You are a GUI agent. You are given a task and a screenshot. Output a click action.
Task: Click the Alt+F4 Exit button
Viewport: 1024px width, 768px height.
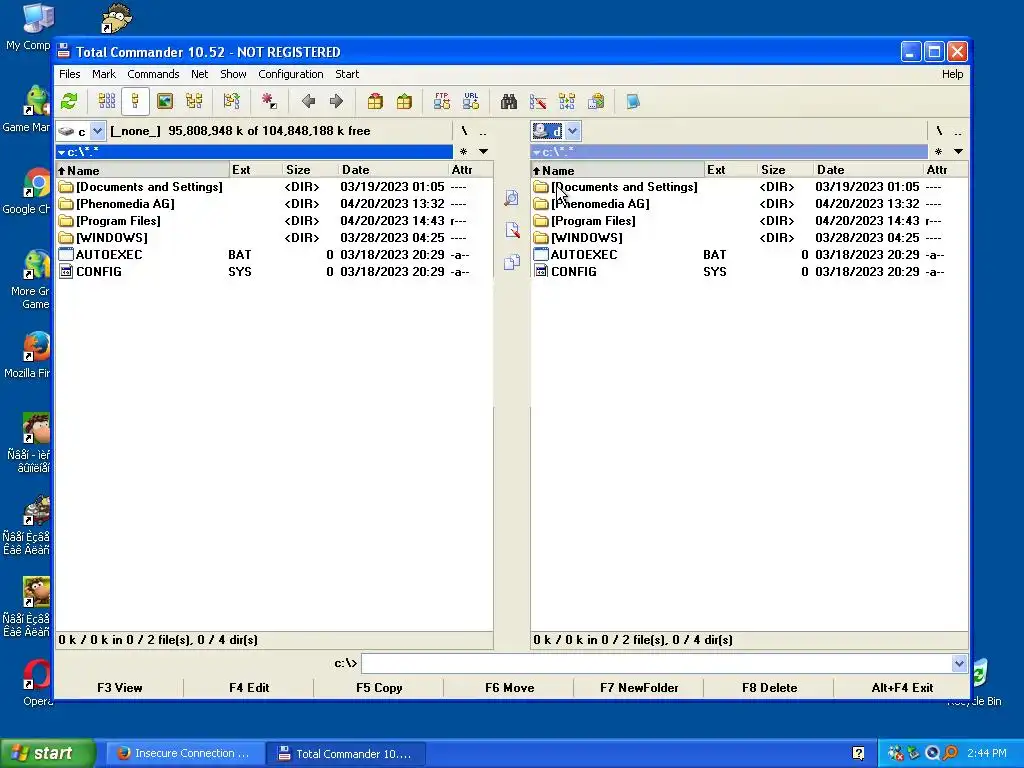[902, 688]
